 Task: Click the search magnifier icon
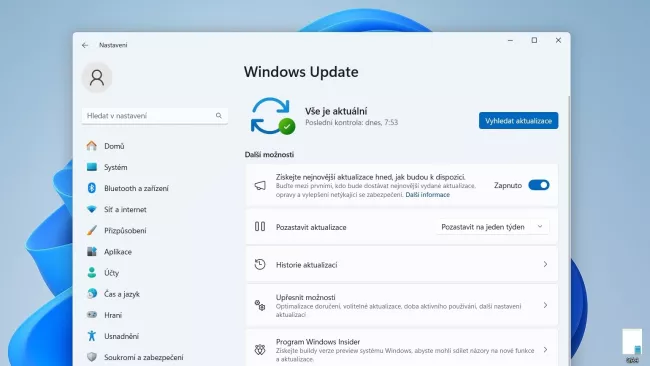(x=218, y=116)
